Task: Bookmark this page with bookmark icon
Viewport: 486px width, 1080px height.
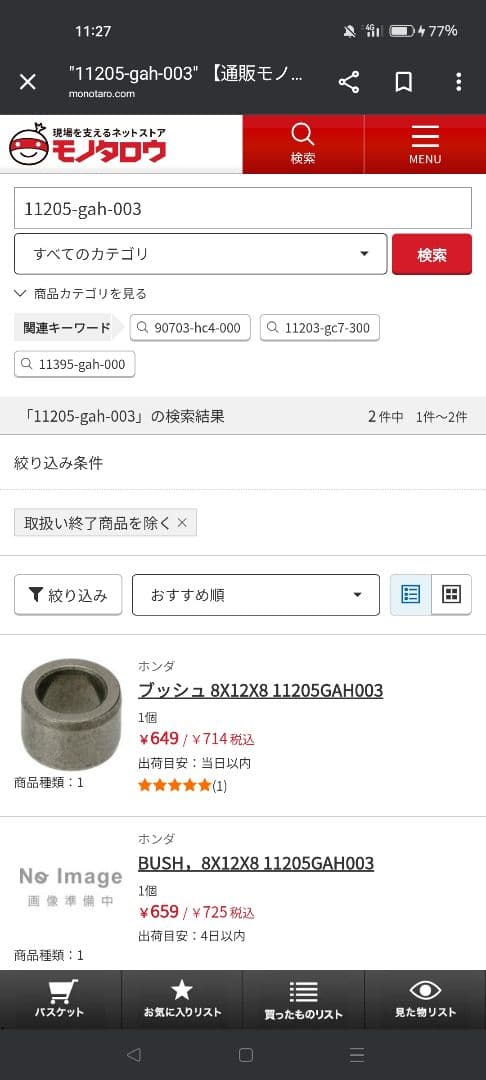Action: click(403, 83)
